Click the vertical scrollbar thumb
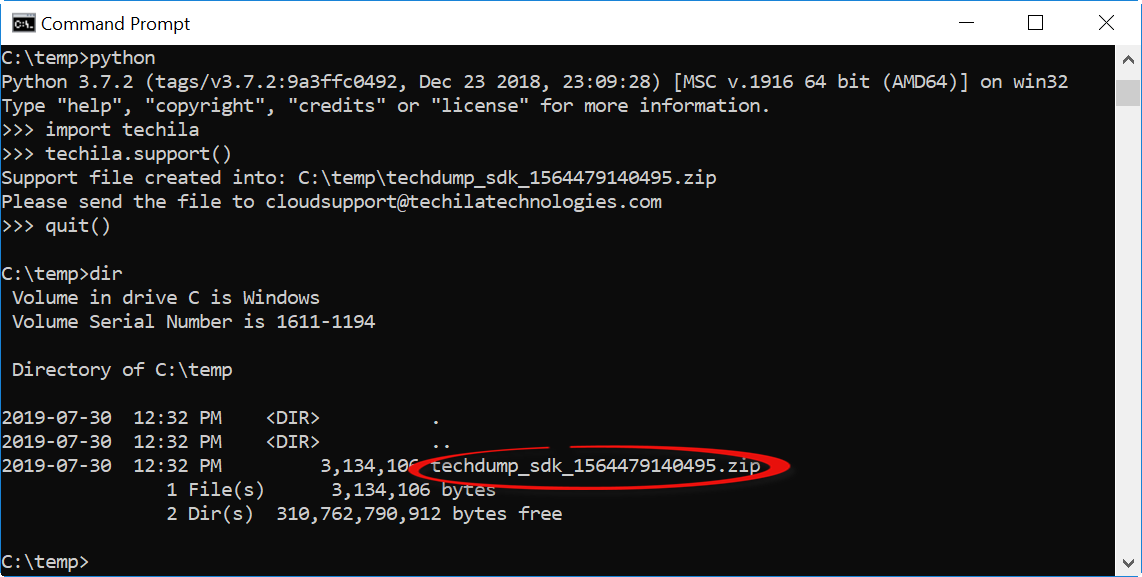The image size is (1142, 577). (1129, 93)
